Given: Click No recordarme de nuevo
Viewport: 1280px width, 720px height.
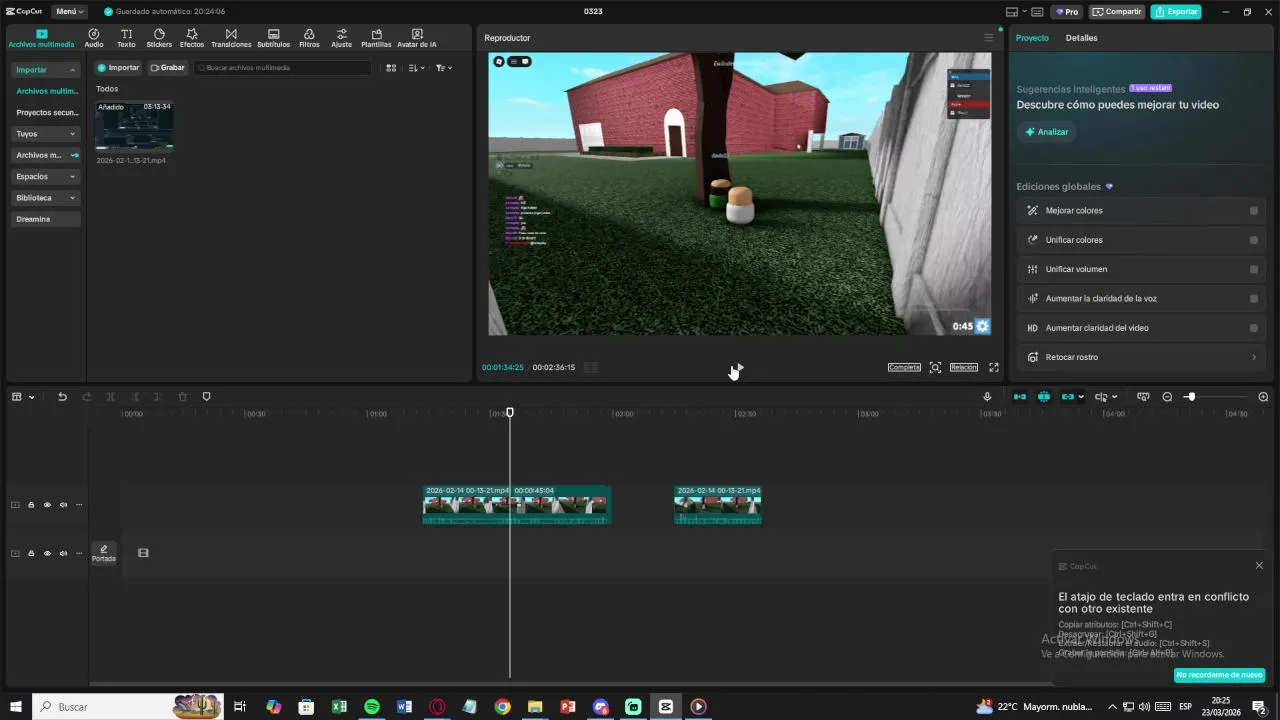Looking at the screenshot, I should click(x=1219, y=675).
